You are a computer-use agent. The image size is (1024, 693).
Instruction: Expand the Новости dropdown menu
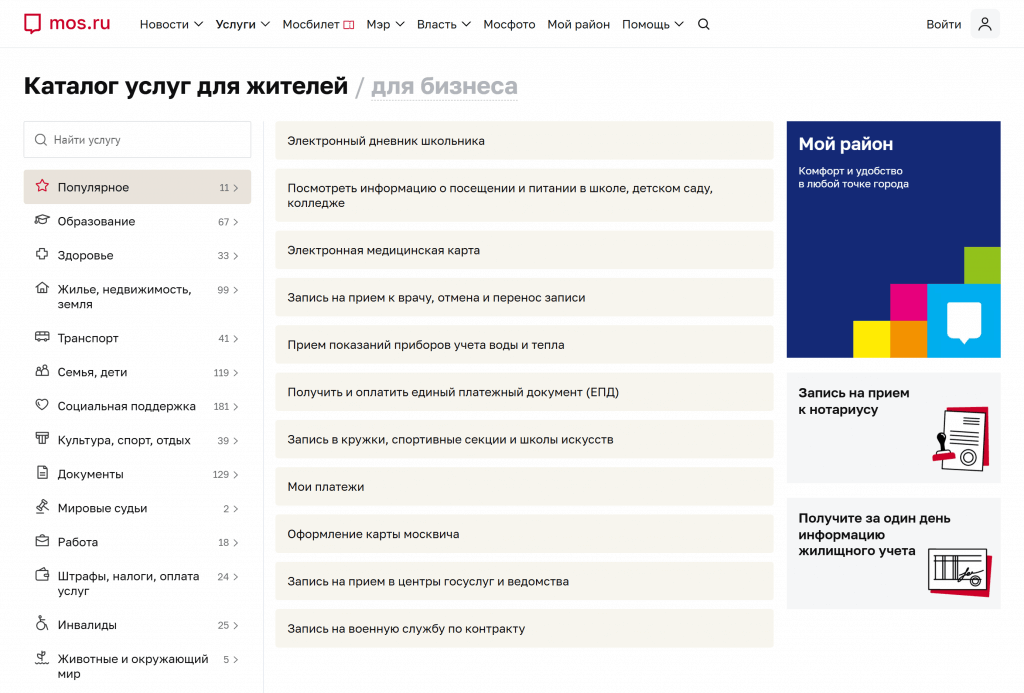171,24
